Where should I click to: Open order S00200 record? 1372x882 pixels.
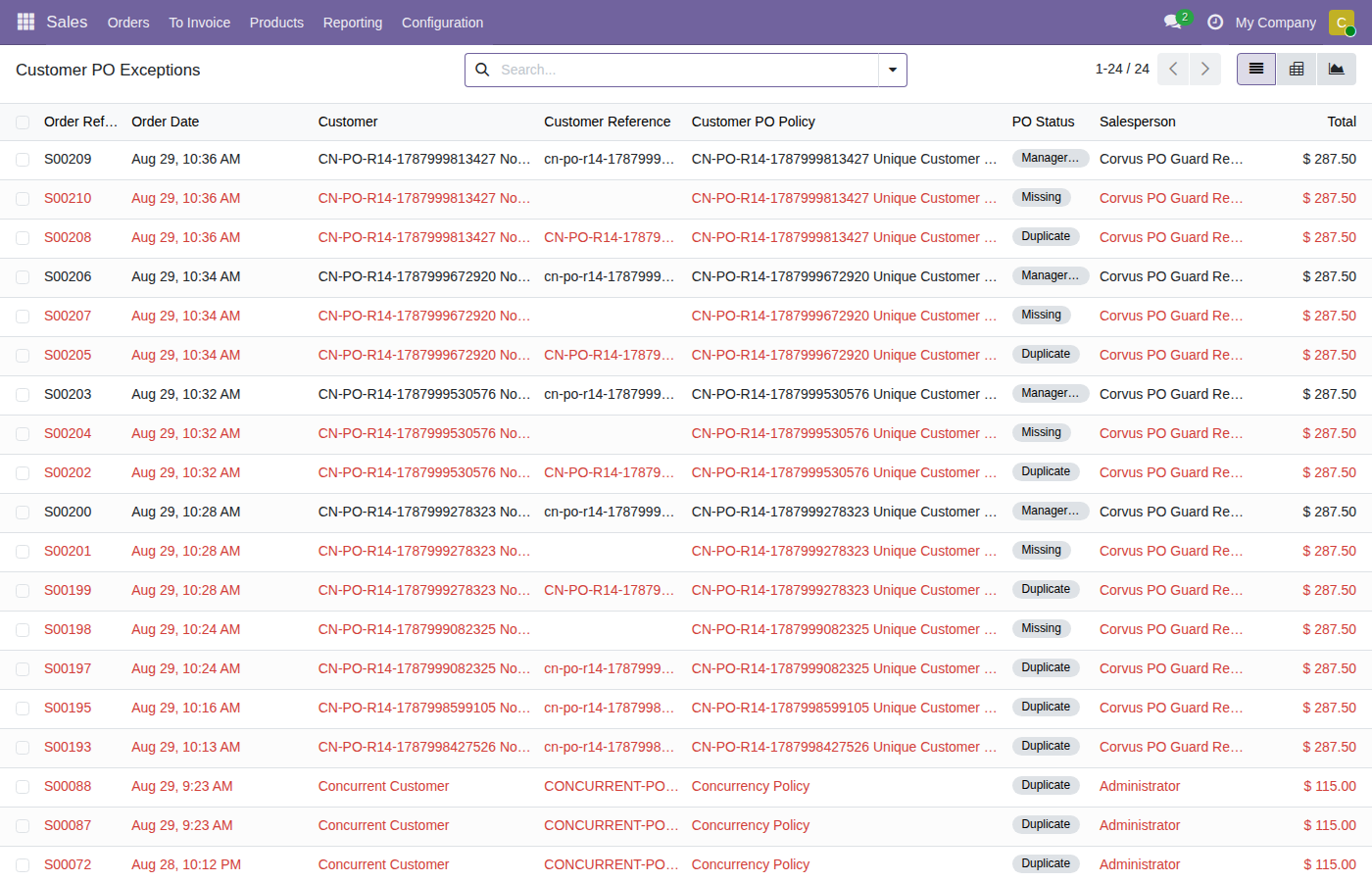pos(68,512)
